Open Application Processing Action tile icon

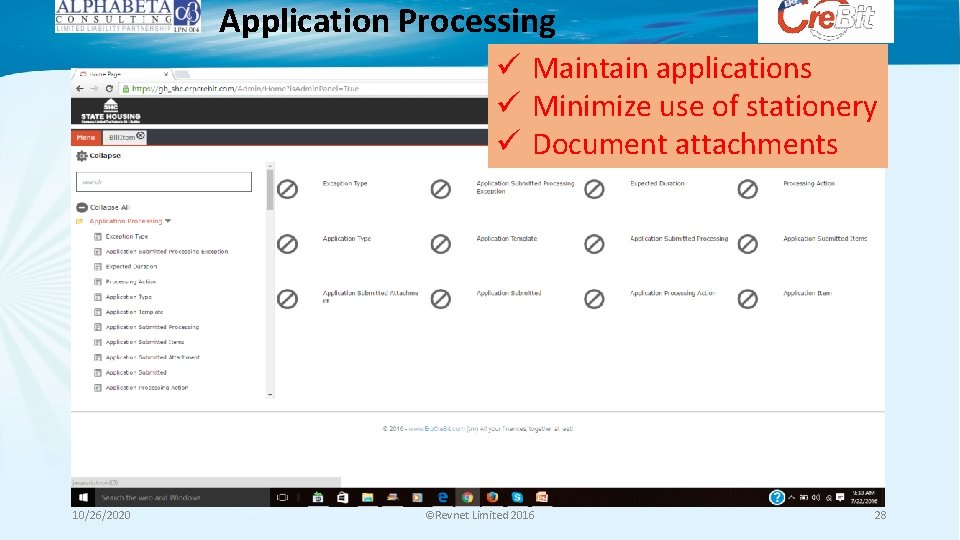[594, 299]
